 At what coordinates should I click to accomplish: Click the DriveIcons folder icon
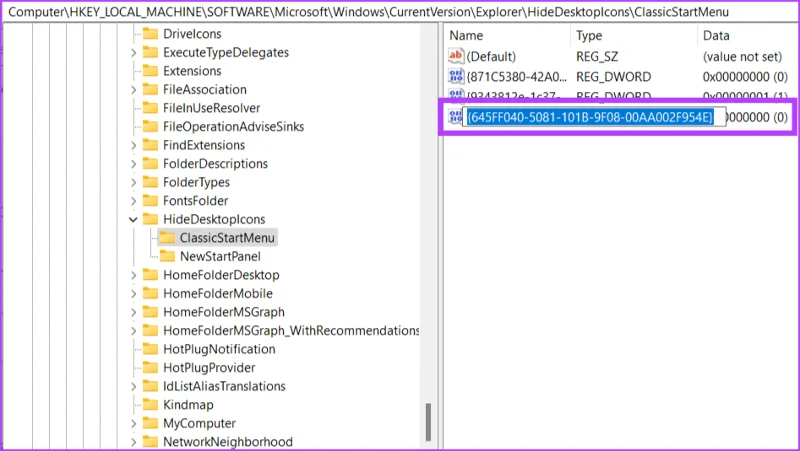click(150, 34)
